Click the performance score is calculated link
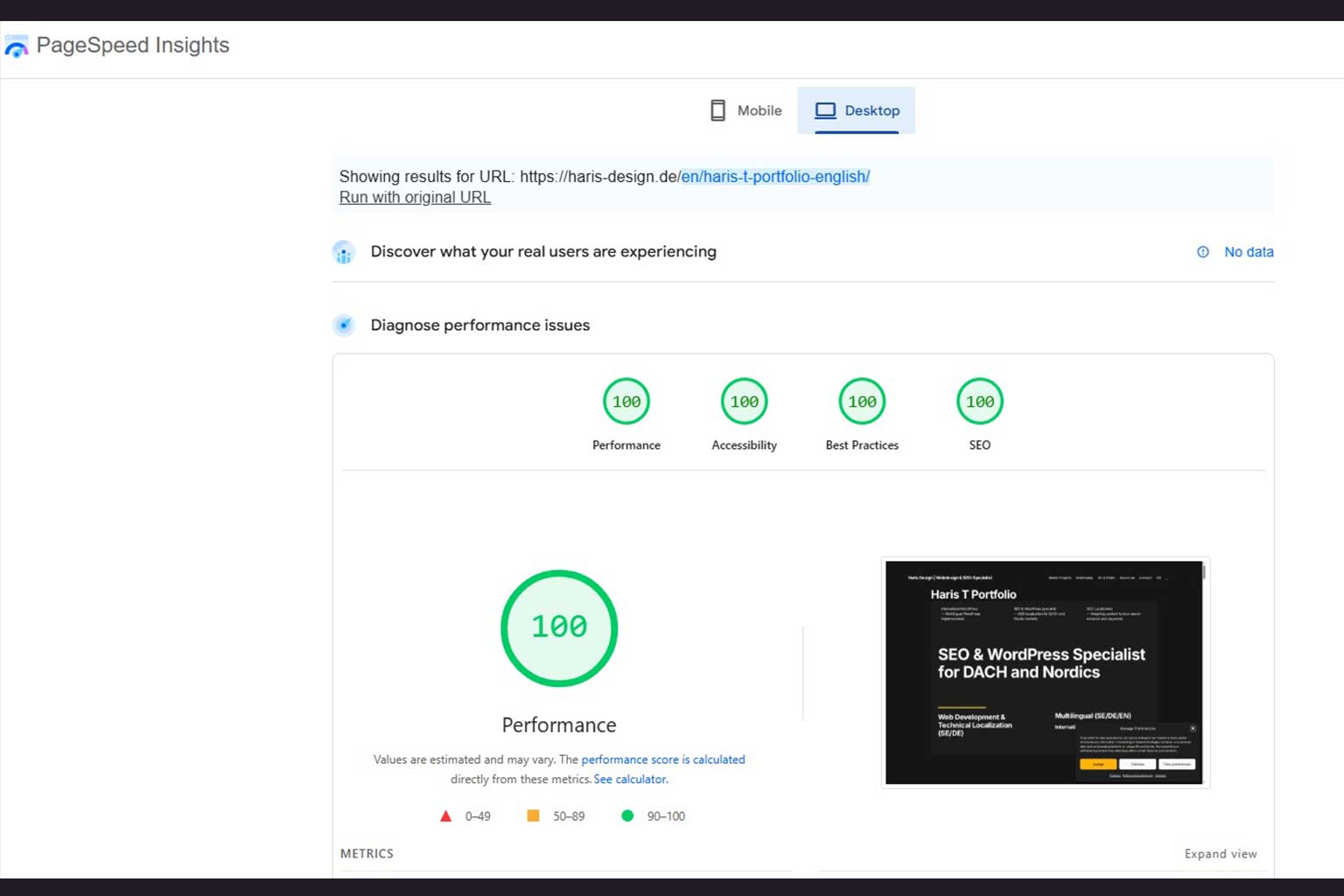Image resolution: width=1344 pixels, height=896 pixels. point(662,759)
